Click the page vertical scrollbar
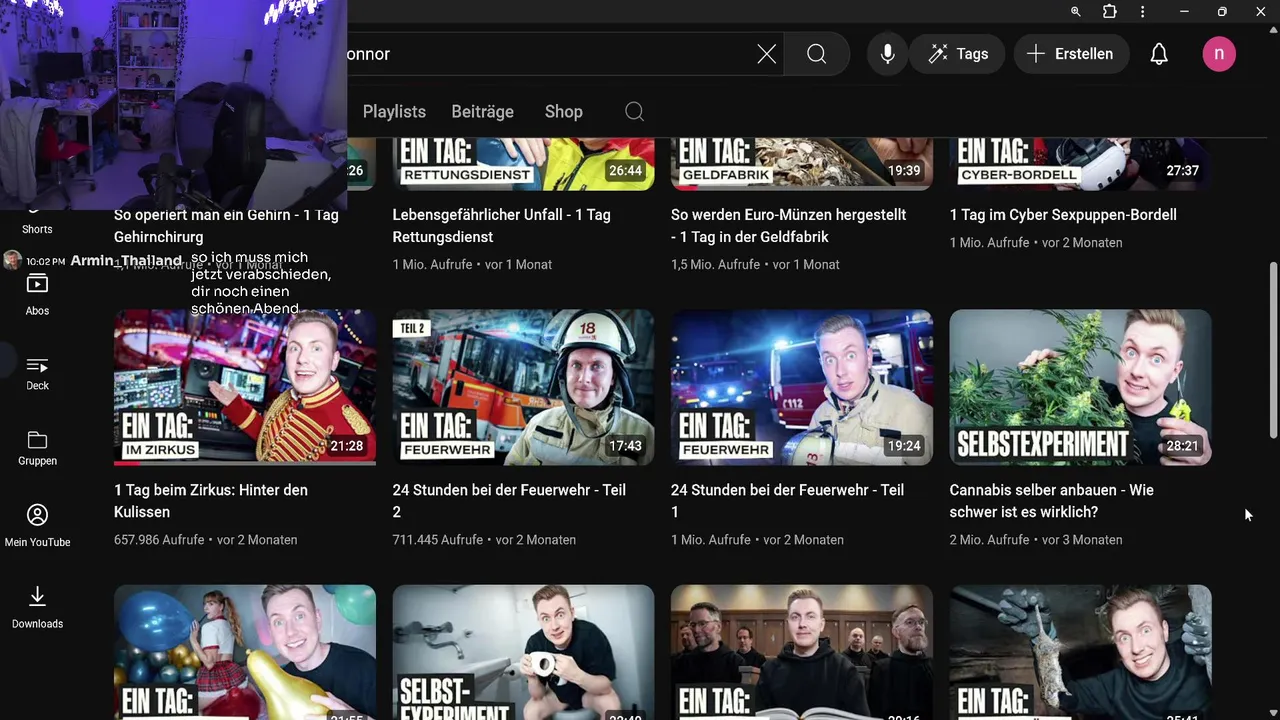This screenshot has height=720, width=1280. pyautogui.click(x=1273, y=350)
